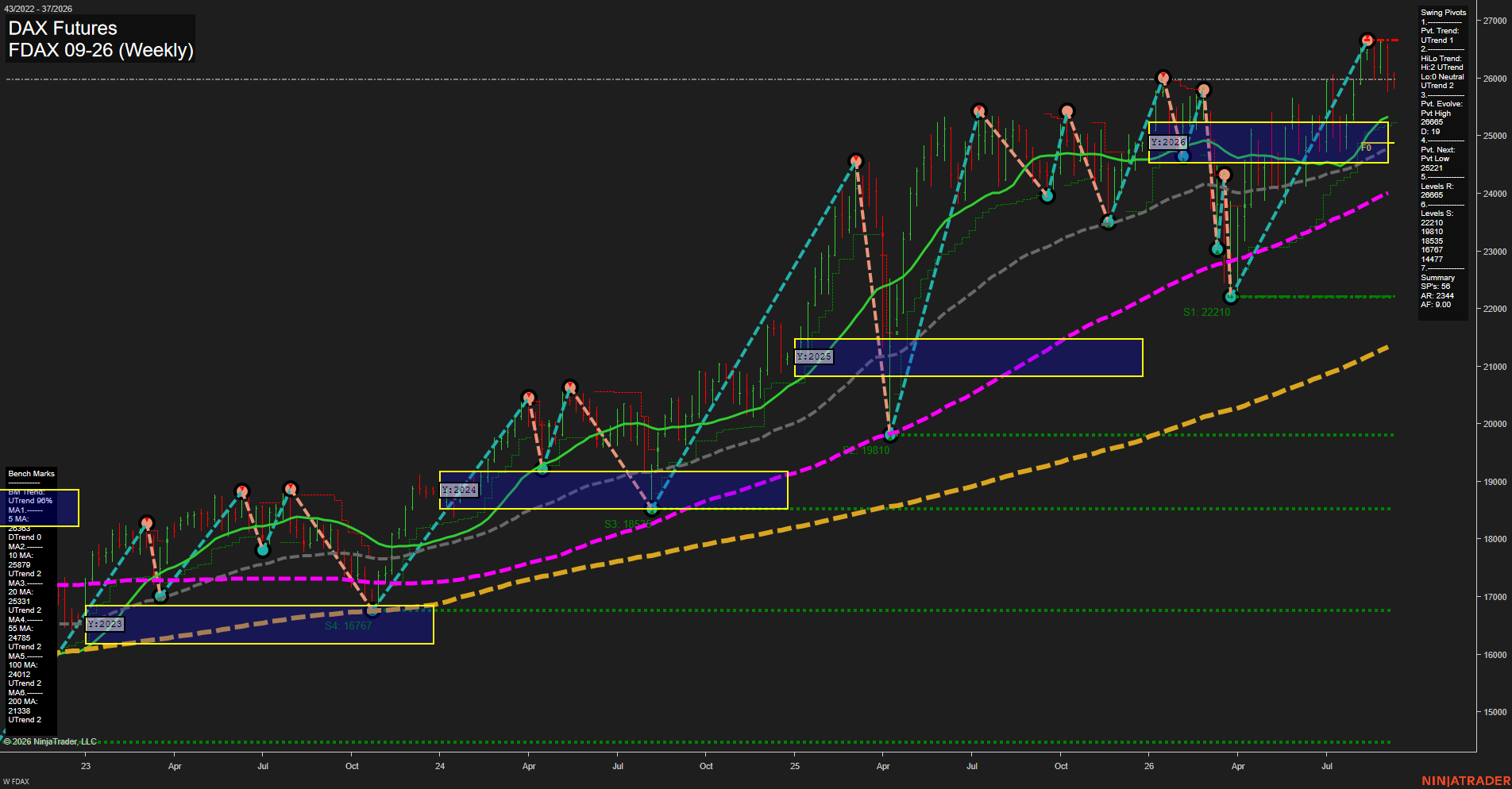Click the 26000 price axis label
Image resolution: width=1512 pixels, height=789 pixels.
coord(1495,79)
